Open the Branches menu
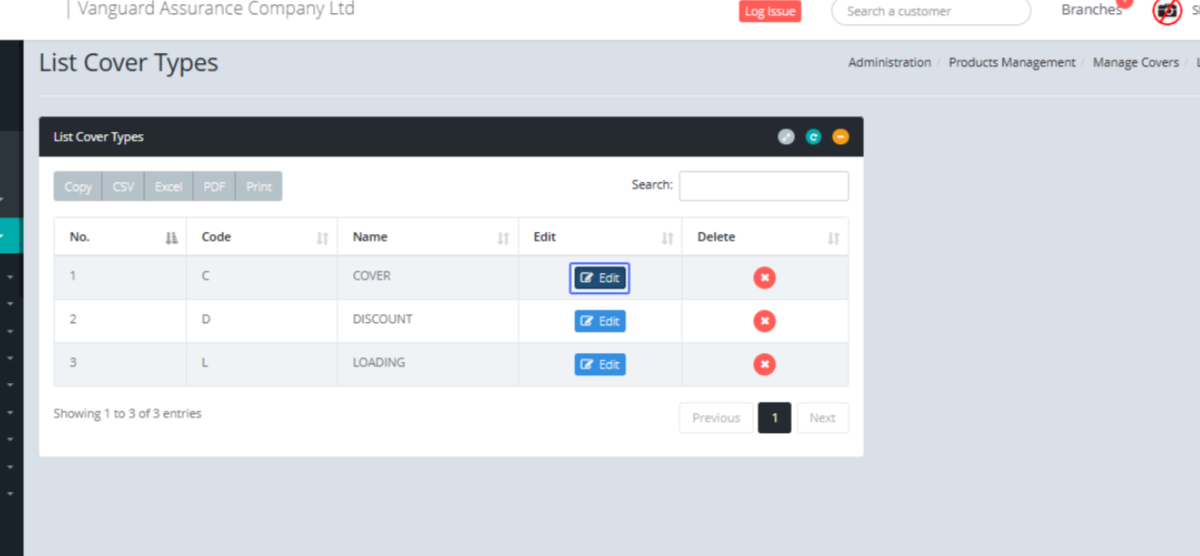This screenshot has width=1200, height=556. click(x=1091, y=10)
